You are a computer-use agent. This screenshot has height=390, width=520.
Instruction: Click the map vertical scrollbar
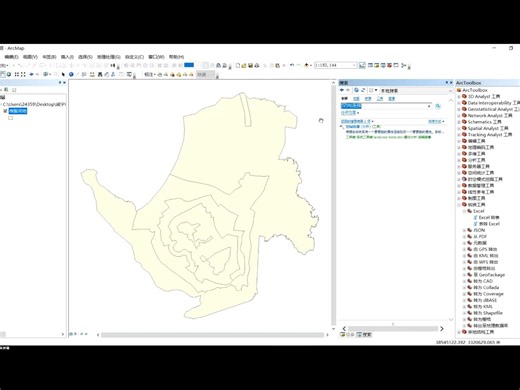[333, 205]
